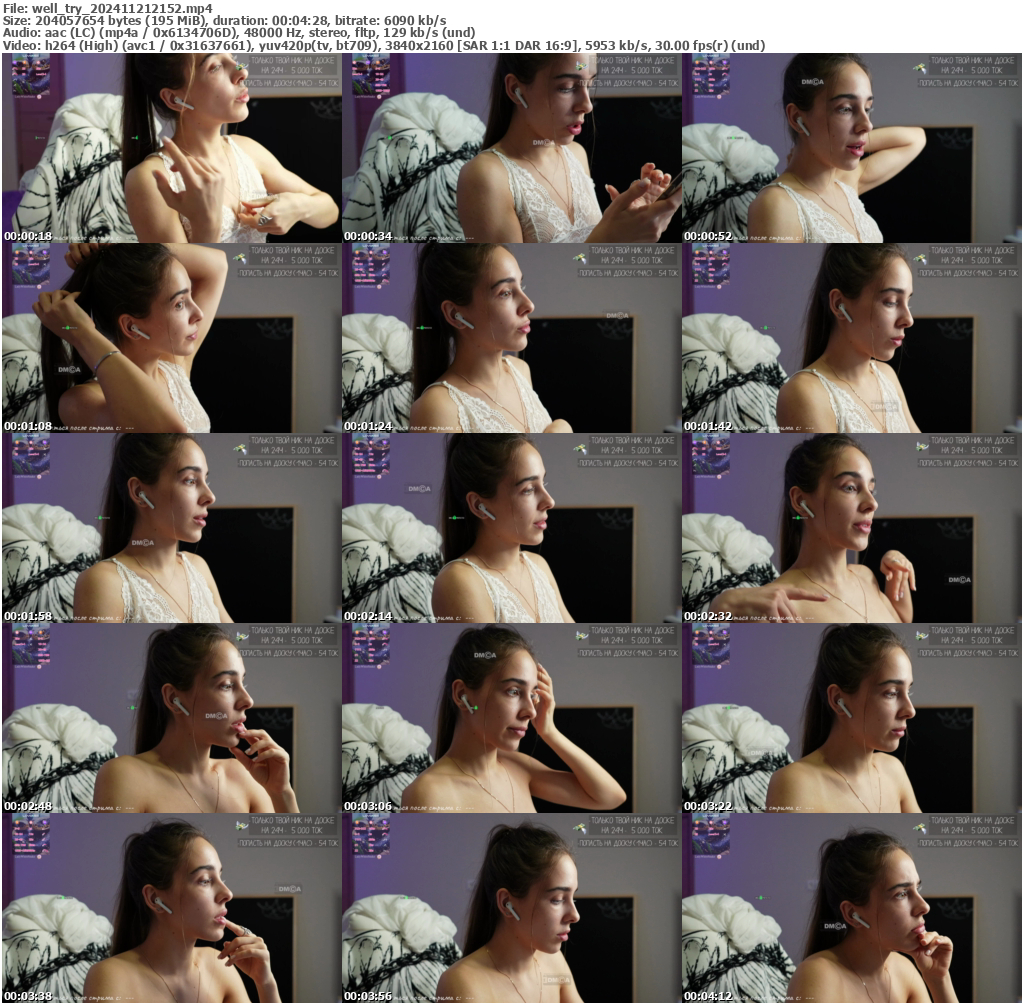
Task: Click the 00:02:14 timestamp label
Action: coord(365,616)
